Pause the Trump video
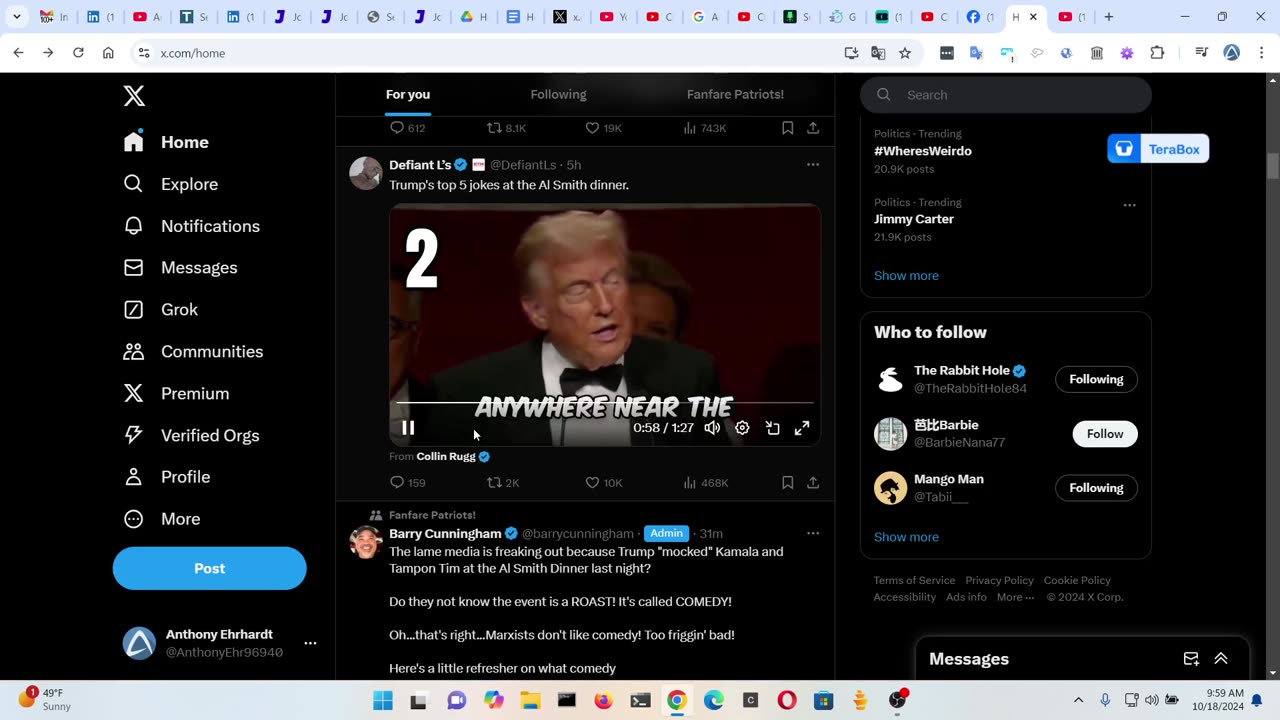The image size is (1280, 720). tap(408, 428)
